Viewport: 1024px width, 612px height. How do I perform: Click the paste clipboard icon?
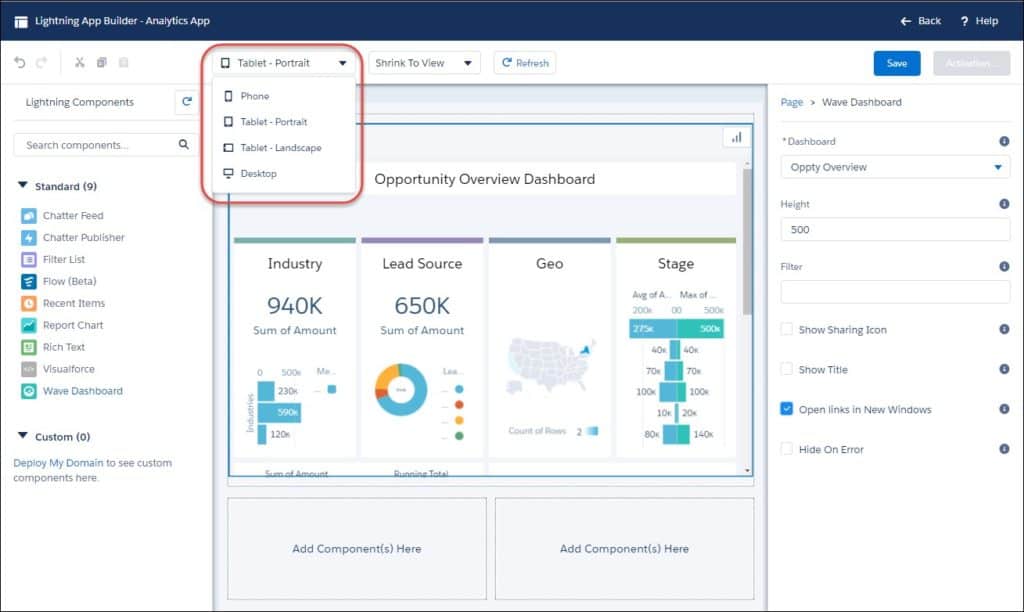tap(123, 62)
